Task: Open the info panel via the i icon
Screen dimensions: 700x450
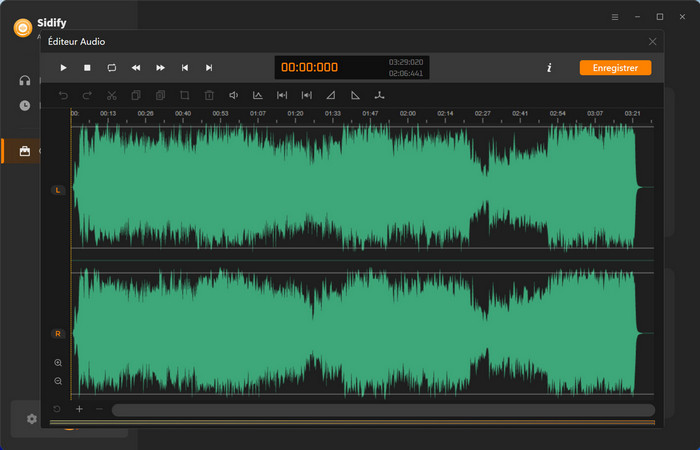Action: pyautogui.click(x=549, y=68)
